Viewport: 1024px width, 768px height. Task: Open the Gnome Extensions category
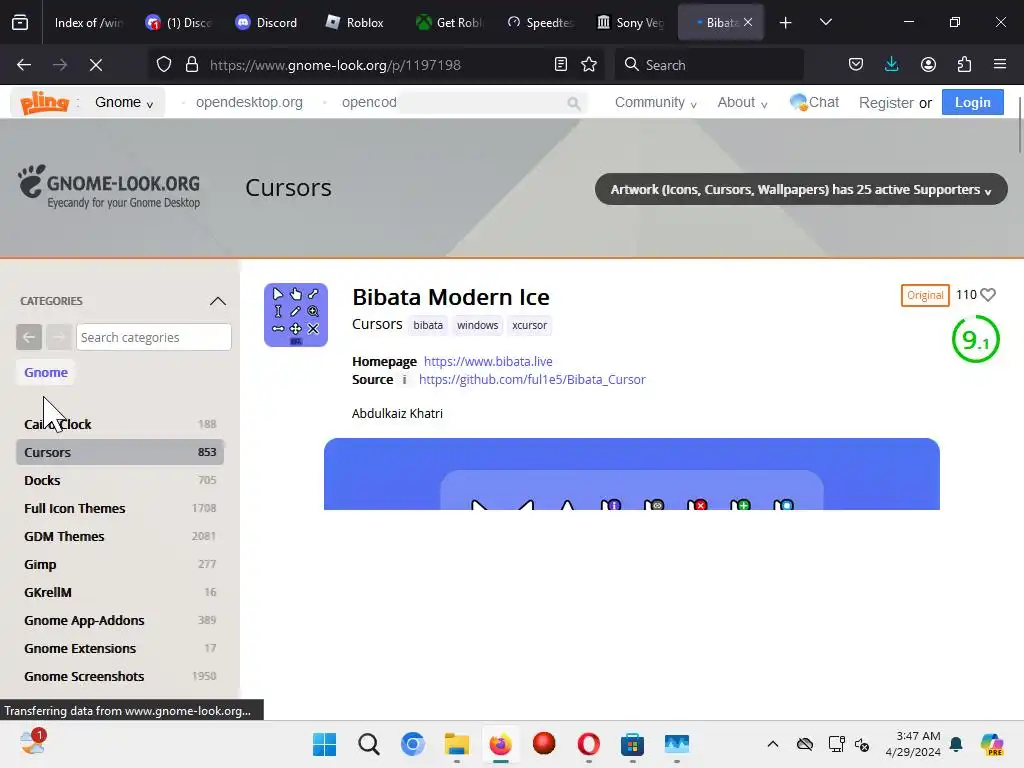(x=120, y=648)
